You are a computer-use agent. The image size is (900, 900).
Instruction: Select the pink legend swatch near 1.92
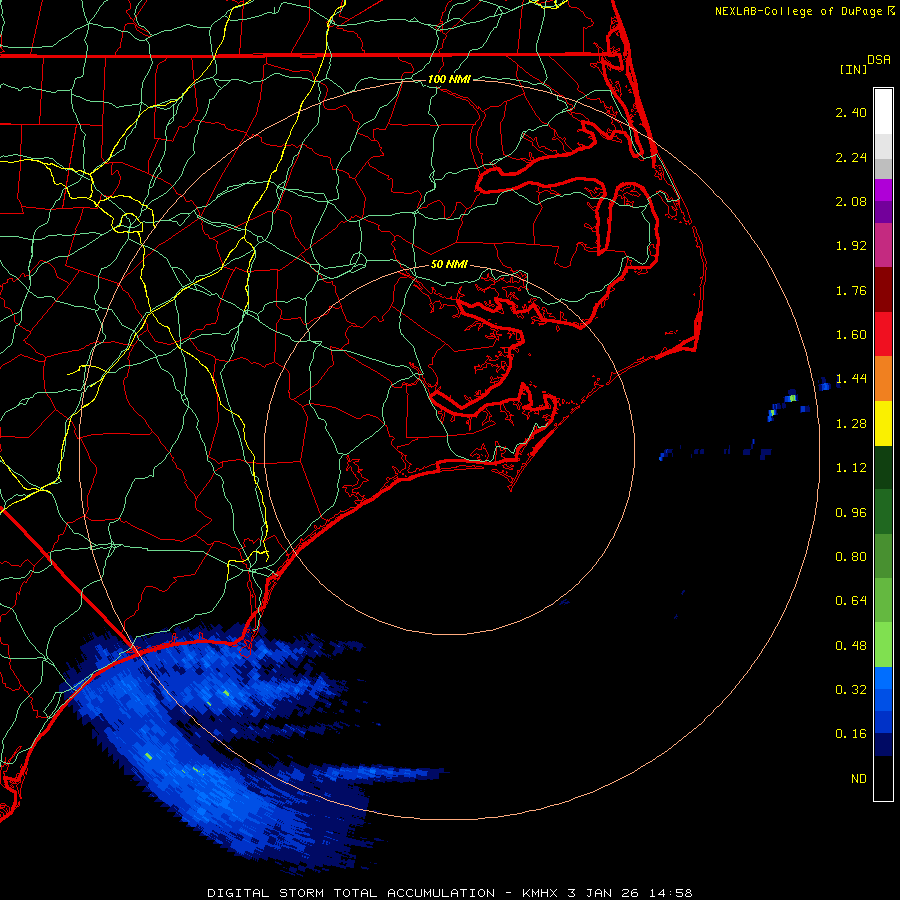pos(883,245)
